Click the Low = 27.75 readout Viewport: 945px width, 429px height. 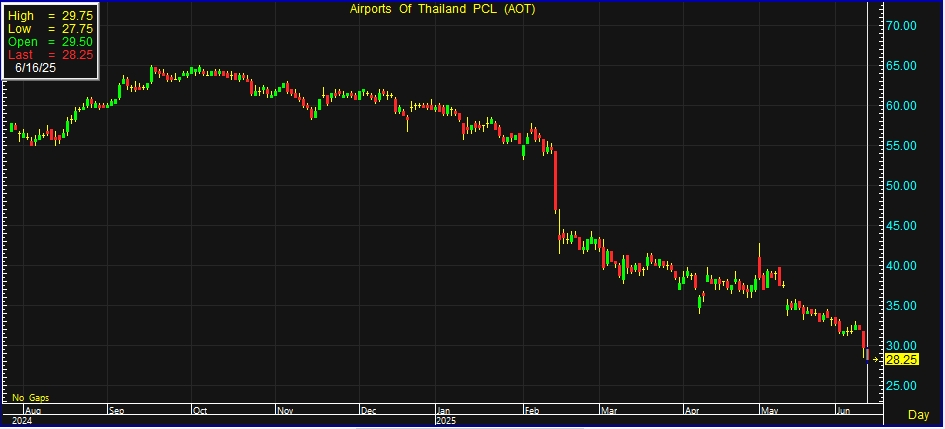50,29
